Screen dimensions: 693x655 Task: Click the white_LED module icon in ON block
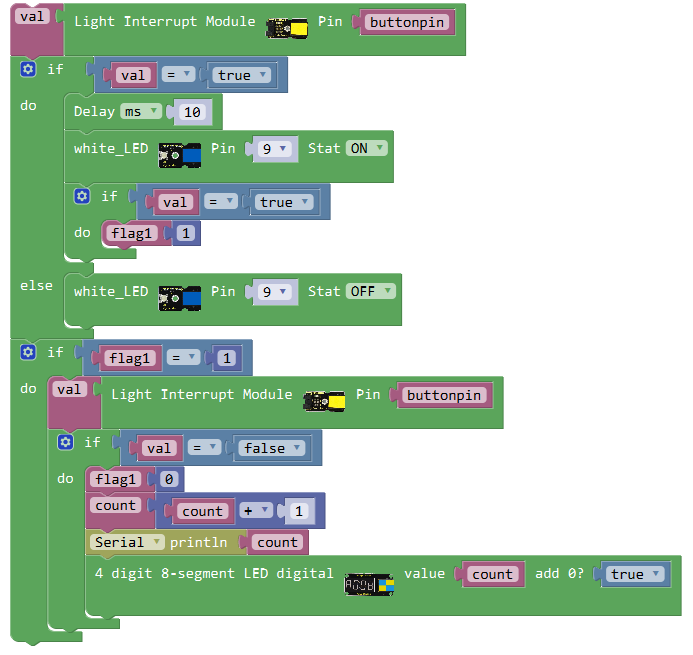[x=180, y=155]
